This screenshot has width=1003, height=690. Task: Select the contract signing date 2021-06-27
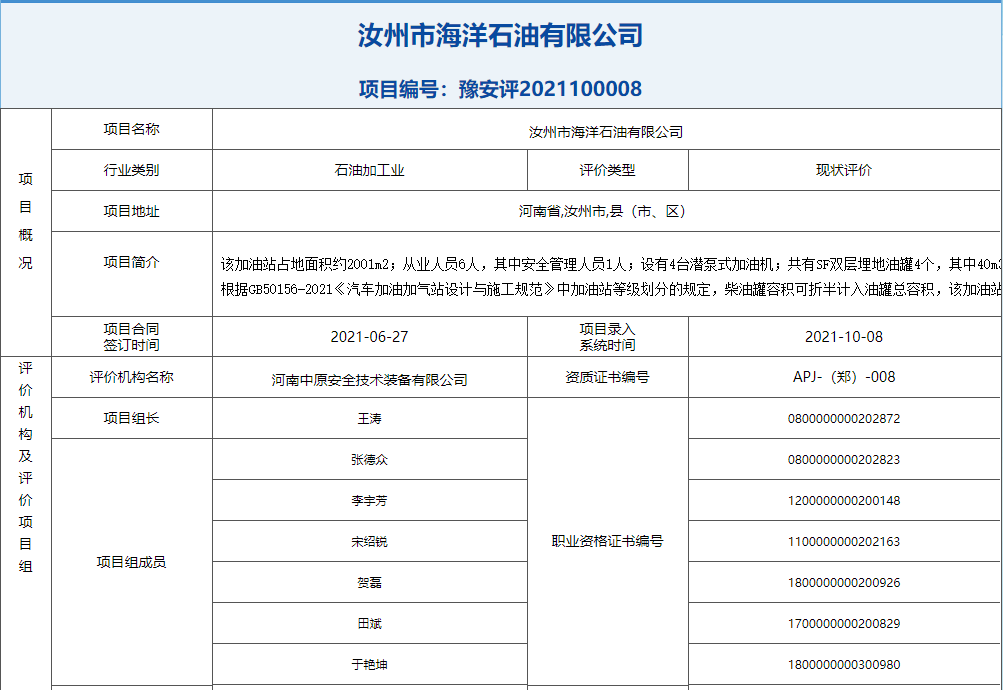pos(369,337)
